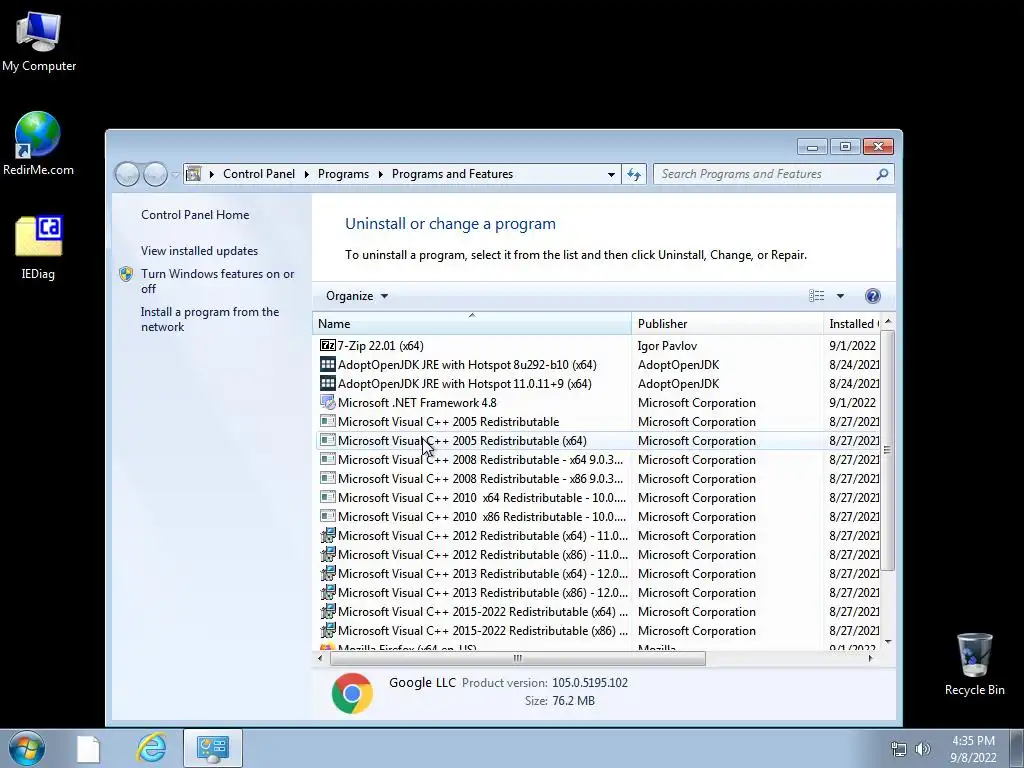Open the IEDiag folder icon
Viewport: 1024px width, 768px height.
point(38,247)
